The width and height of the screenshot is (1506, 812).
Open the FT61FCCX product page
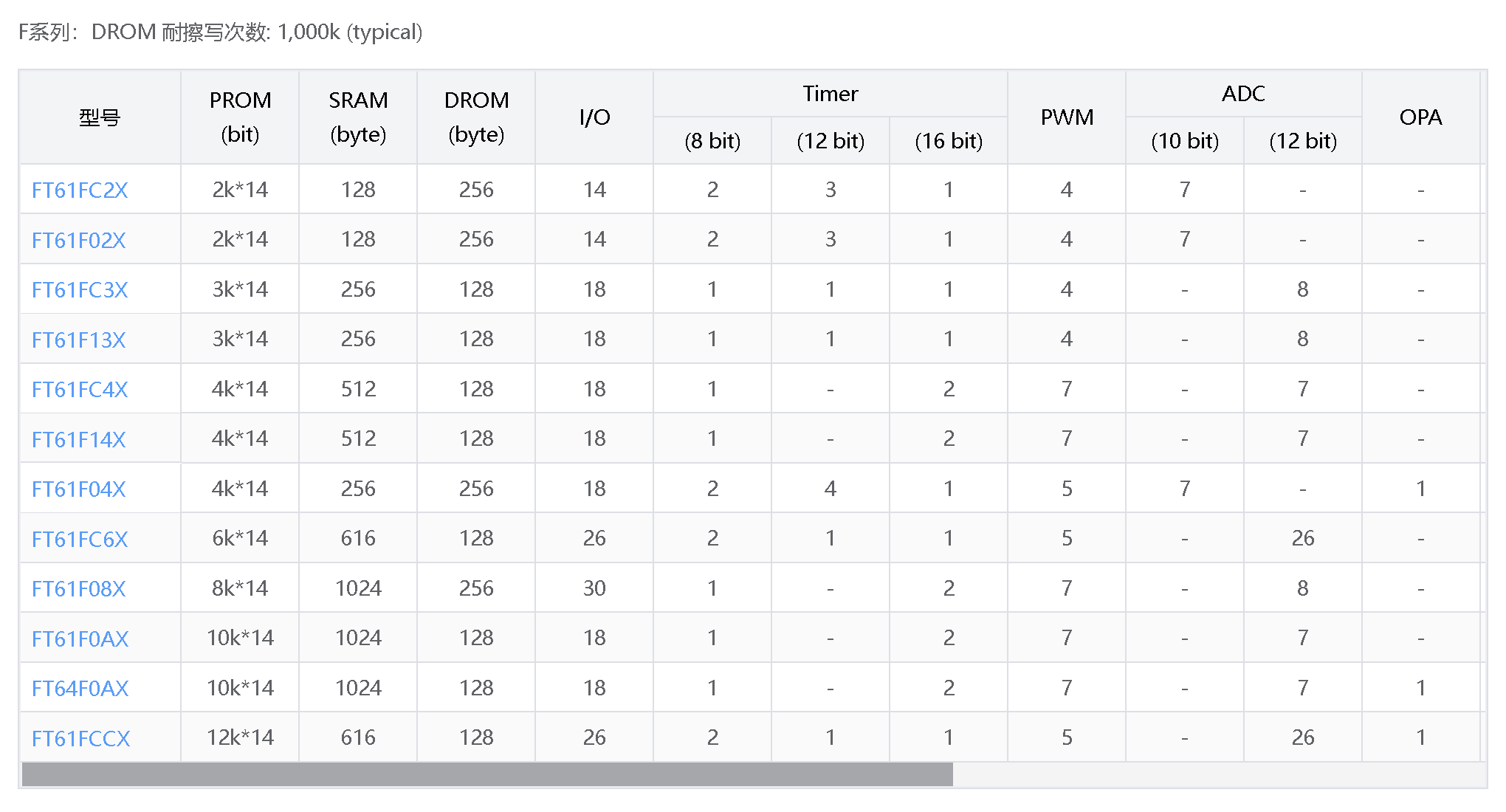[x=80, y=739]
